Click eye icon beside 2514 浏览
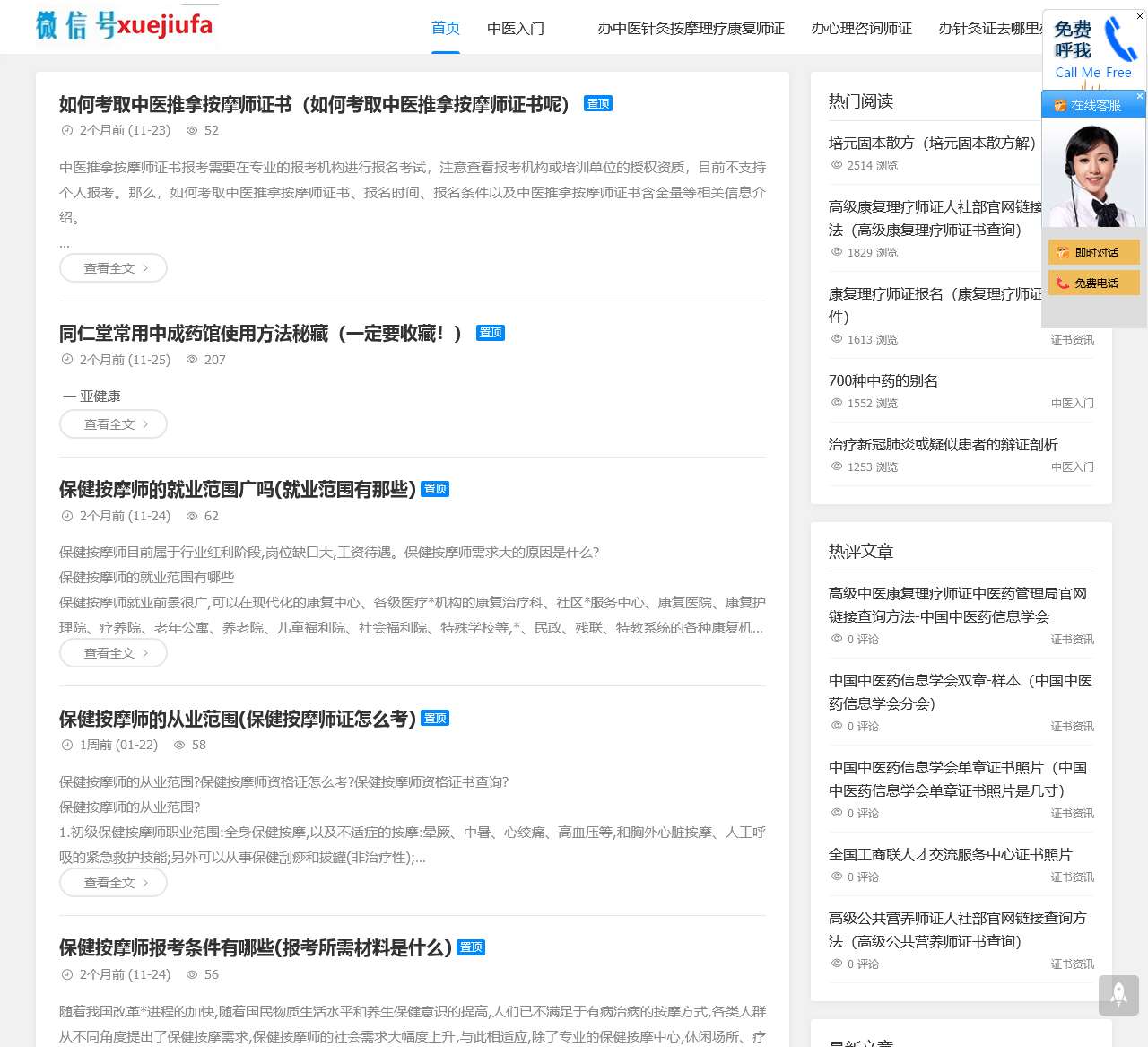This screenshot has width=1148, height=1047. pyautogui.click(x=837, y=165)
